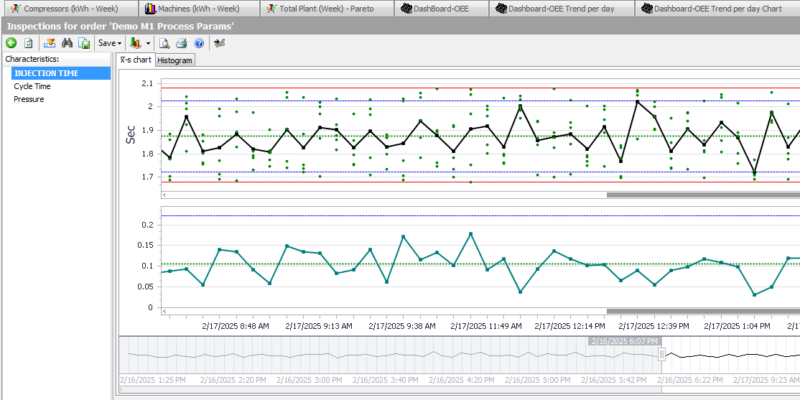Screen dimensions: 800x400
Task: Click x-axis label 2/17/2025 12:39 PM
Action: [x=654, y=326]
